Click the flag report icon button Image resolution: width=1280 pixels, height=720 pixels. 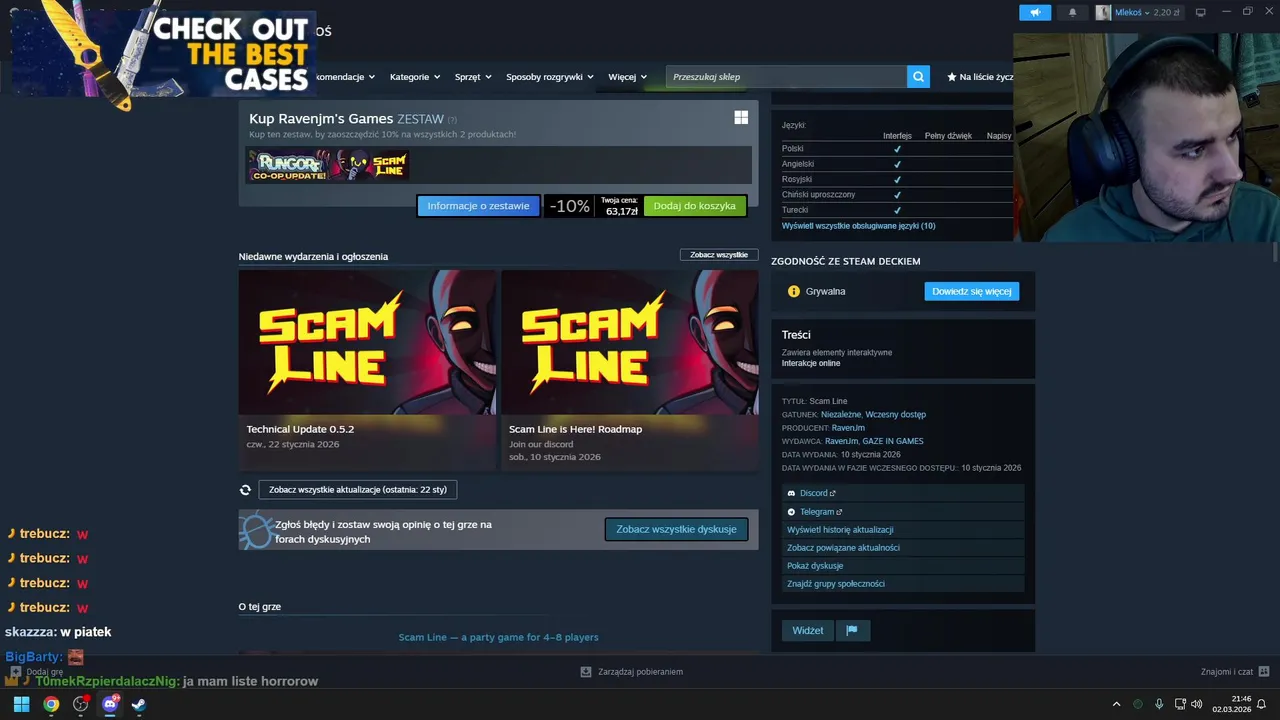coord(852,631)
